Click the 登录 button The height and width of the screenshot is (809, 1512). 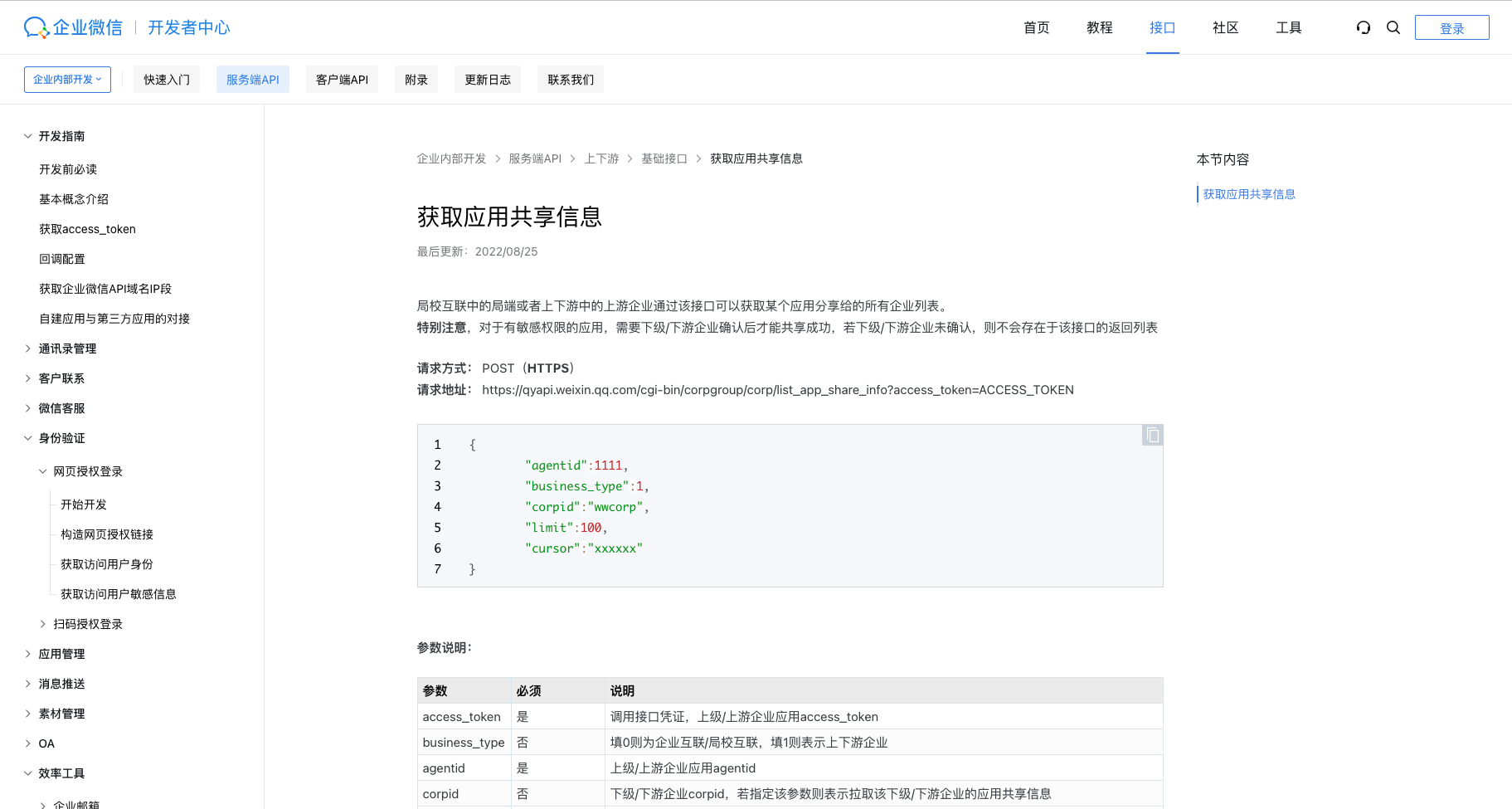(1452, 27)
